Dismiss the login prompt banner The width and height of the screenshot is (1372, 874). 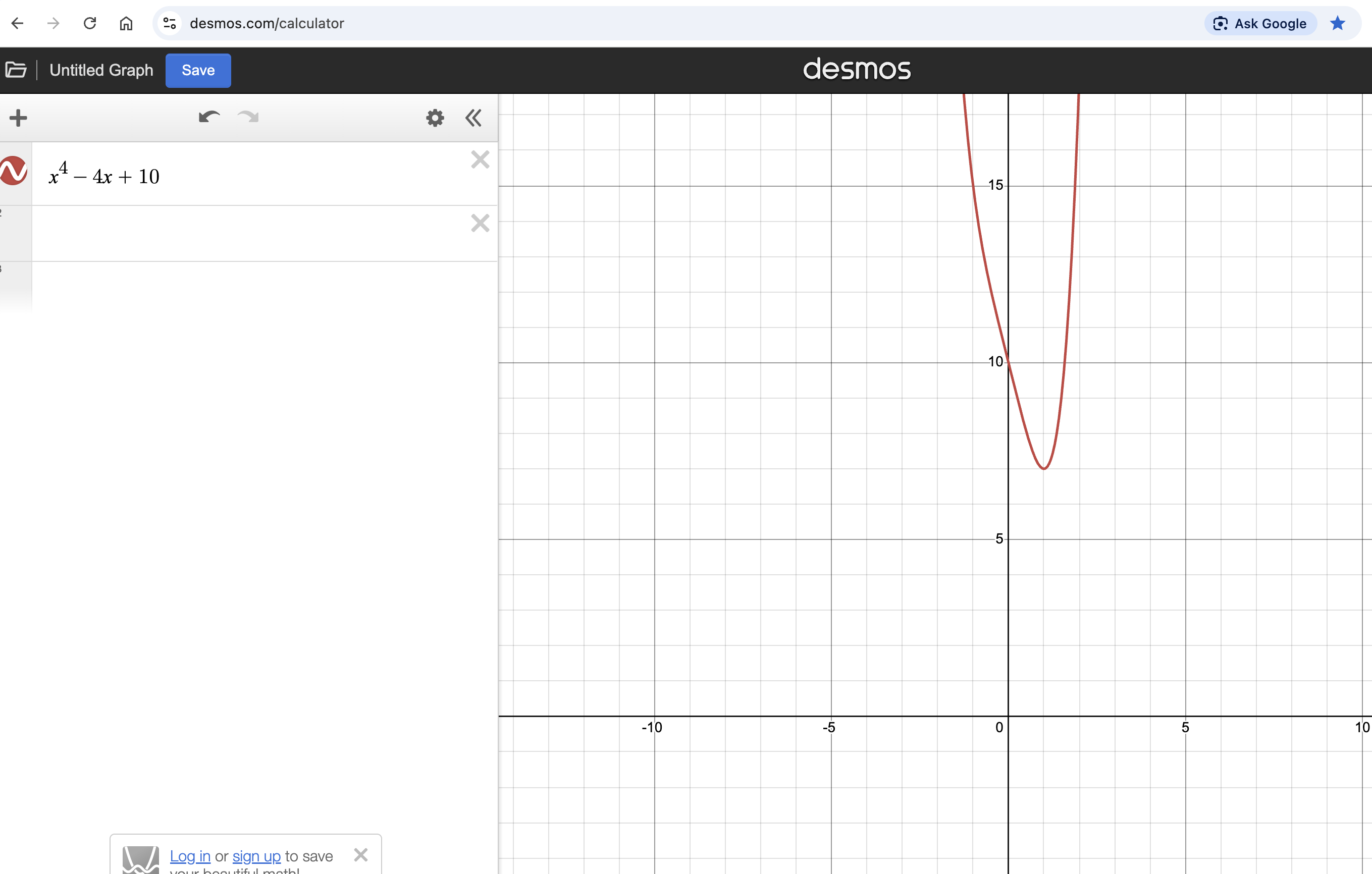[x=360, y=855]
